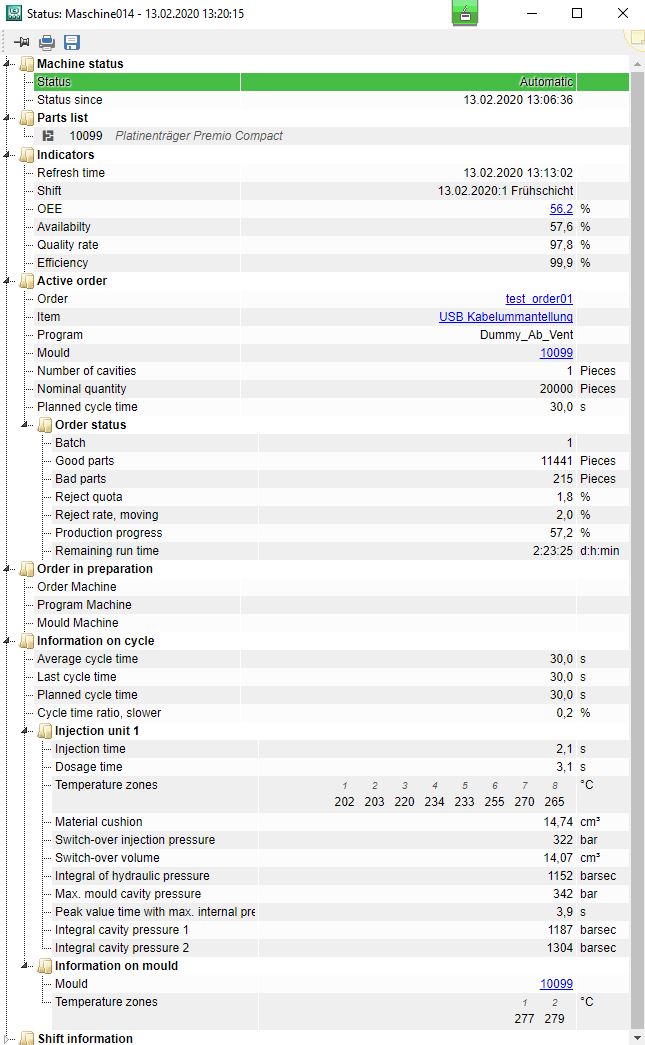The image size is (645, 1045).
Task: Select the Order Machine row
Action: (331, 587)
